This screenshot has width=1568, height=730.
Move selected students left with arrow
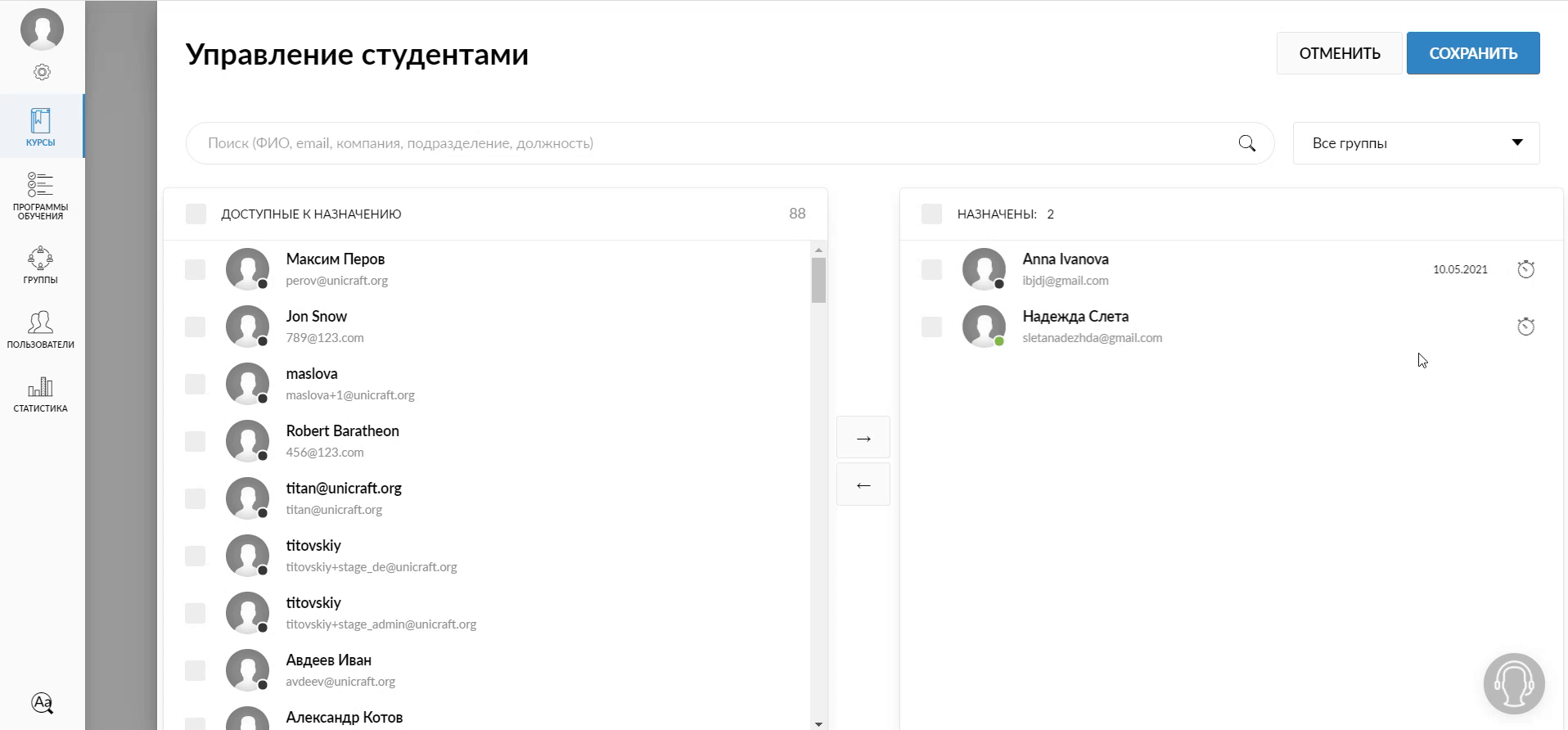863,484
